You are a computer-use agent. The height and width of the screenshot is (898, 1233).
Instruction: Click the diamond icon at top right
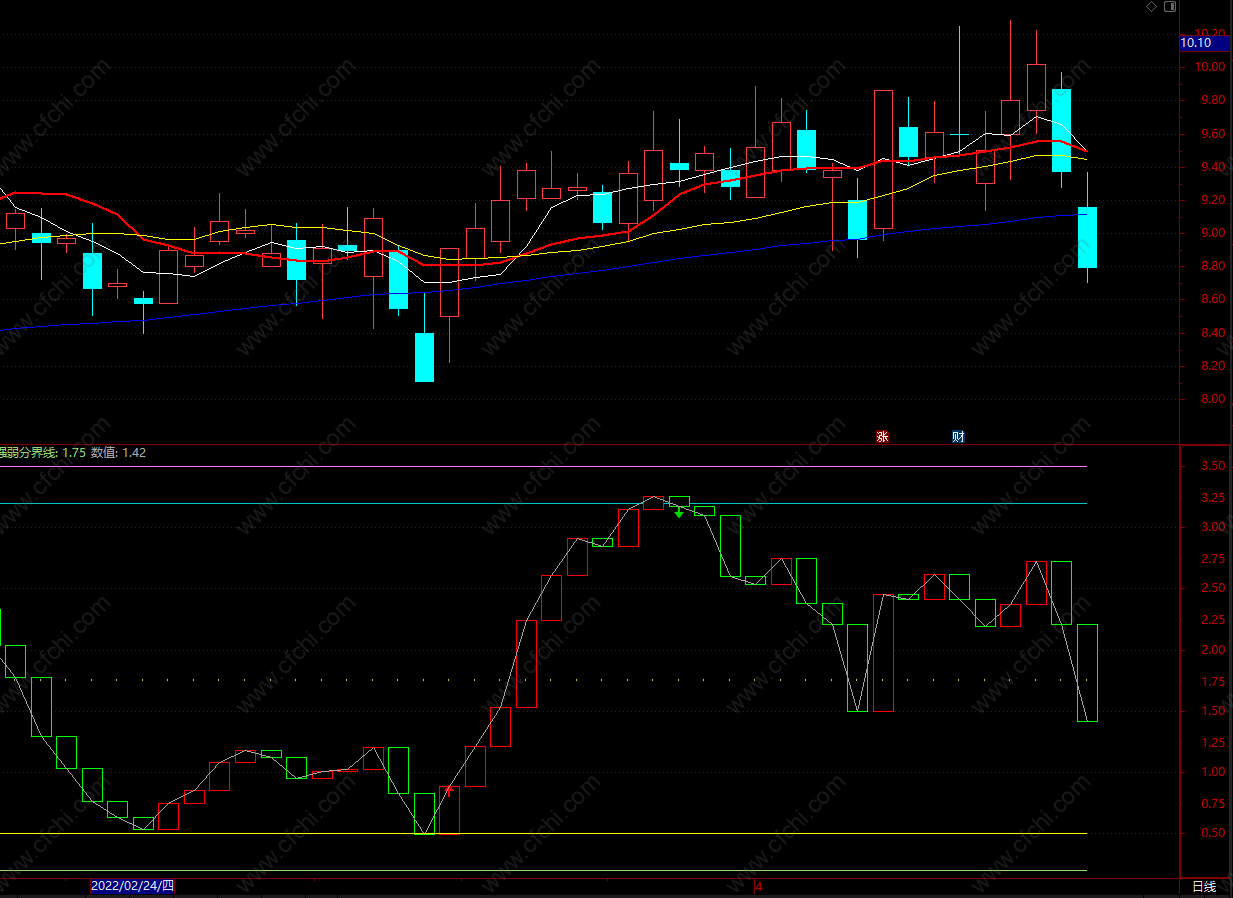pyautogui.click(x=1151, y=6)
